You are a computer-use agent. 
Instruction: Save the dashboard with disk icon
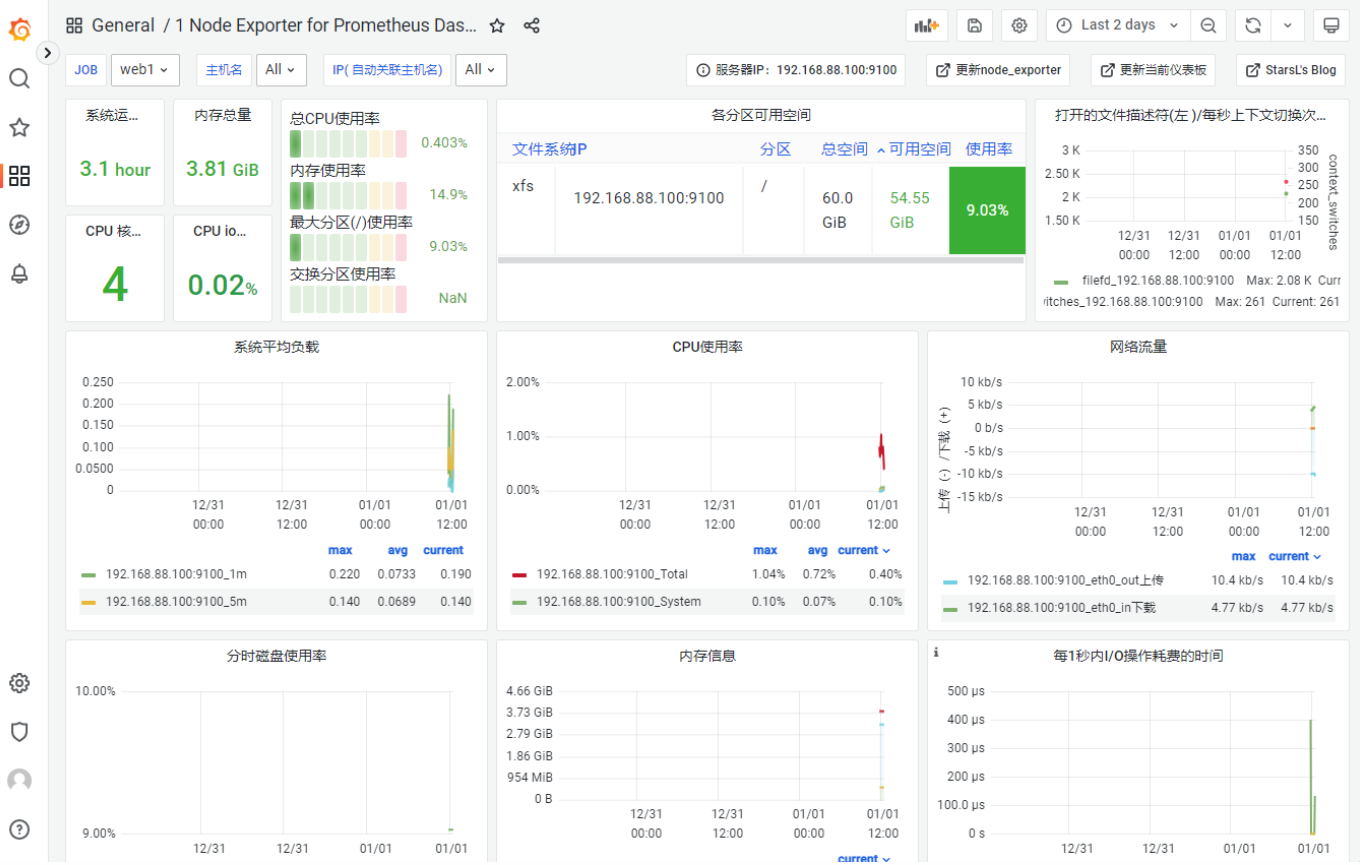click(975, 25)
